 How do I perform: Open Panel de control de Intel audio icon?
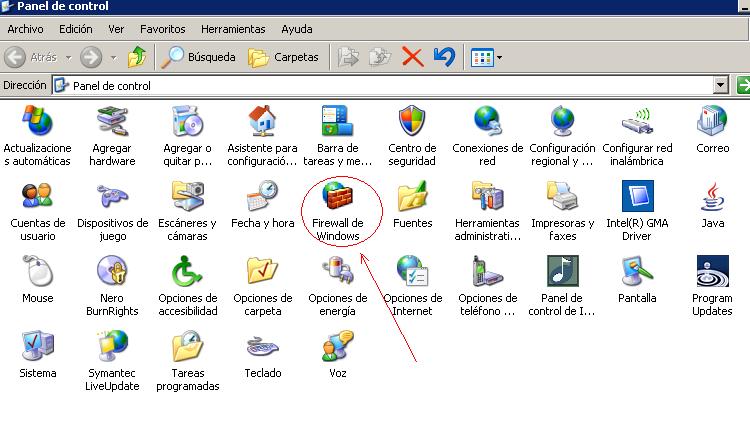562,271
